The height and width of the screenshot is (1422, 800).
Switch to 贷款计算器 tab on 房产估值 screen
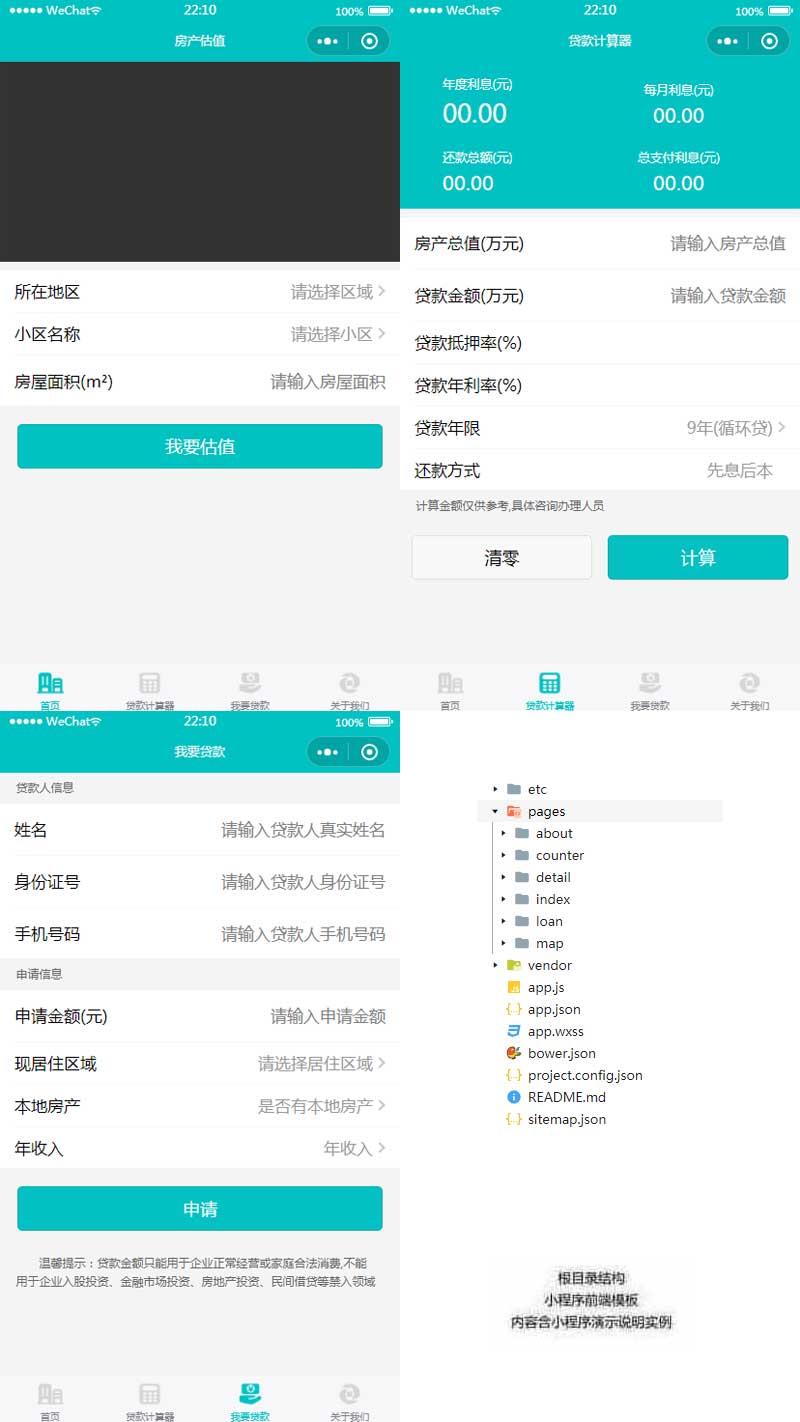[150, 688]
